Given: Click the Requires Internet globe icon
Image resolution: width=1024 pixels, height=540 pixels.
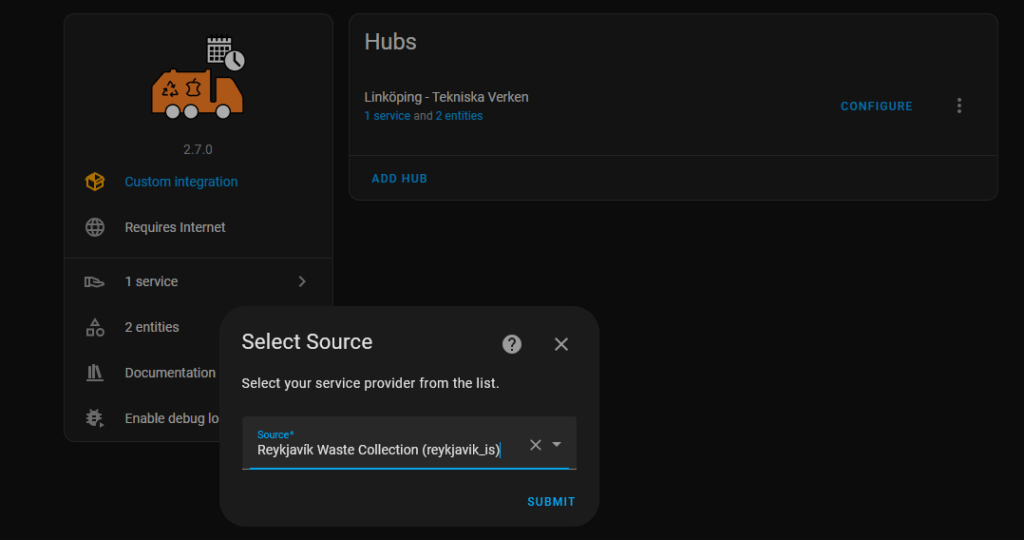Looking at the screenshot, I should click(x=95, y=227).
